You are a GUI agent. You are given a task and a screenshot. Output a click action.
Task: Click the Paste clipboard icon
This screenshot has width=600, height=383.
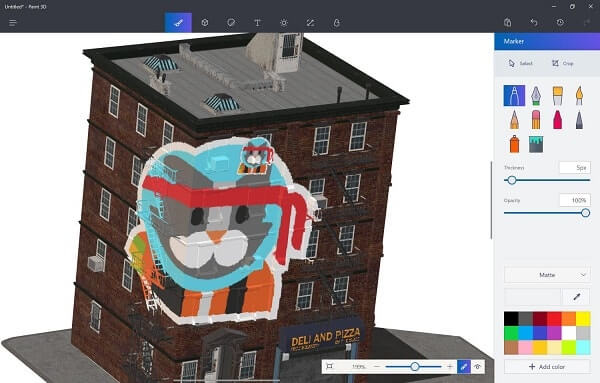[508, 23]
